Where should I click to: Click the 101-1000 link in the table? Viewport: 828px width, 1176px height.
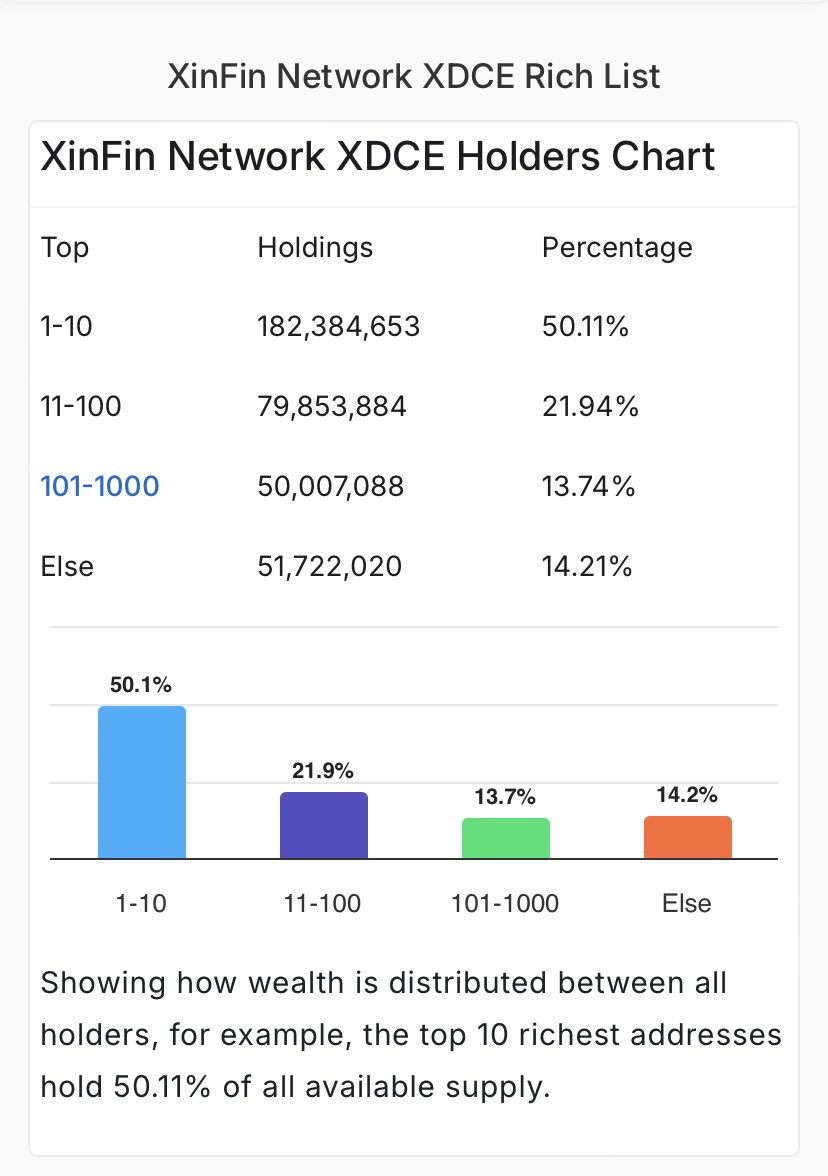[99, 487]
